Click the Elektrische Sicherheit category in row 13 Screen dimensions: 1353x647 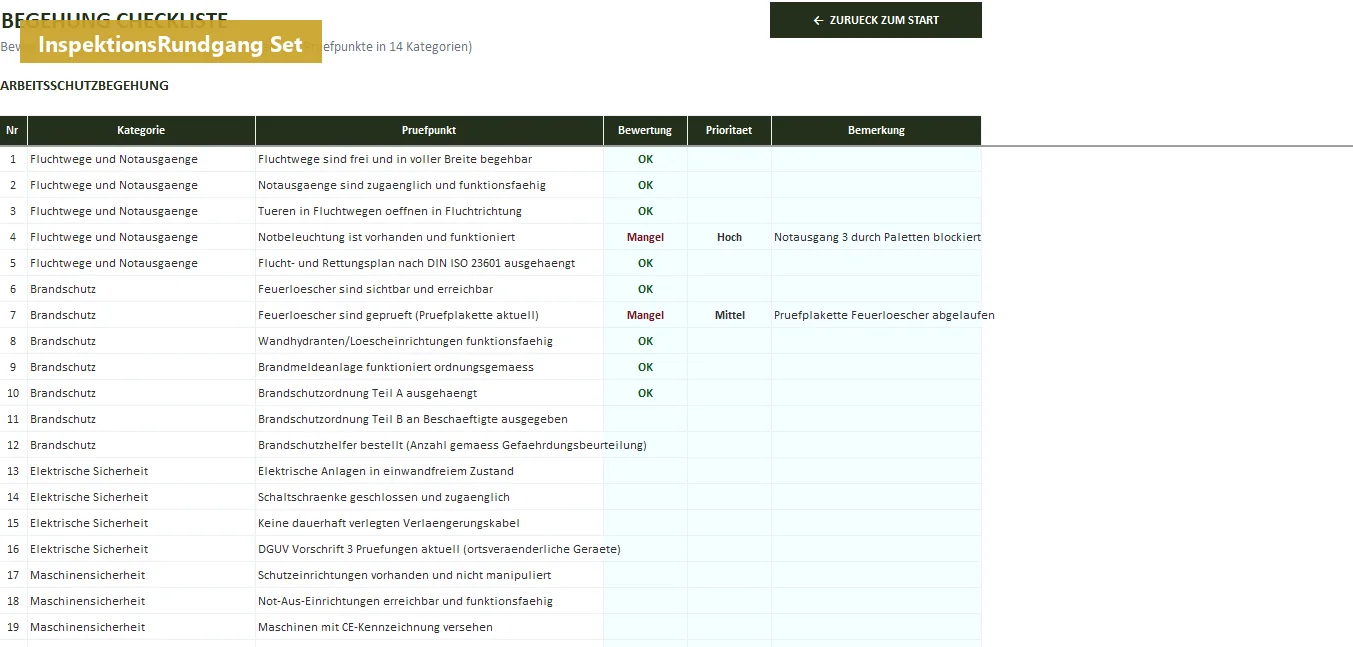coord(141,471)
